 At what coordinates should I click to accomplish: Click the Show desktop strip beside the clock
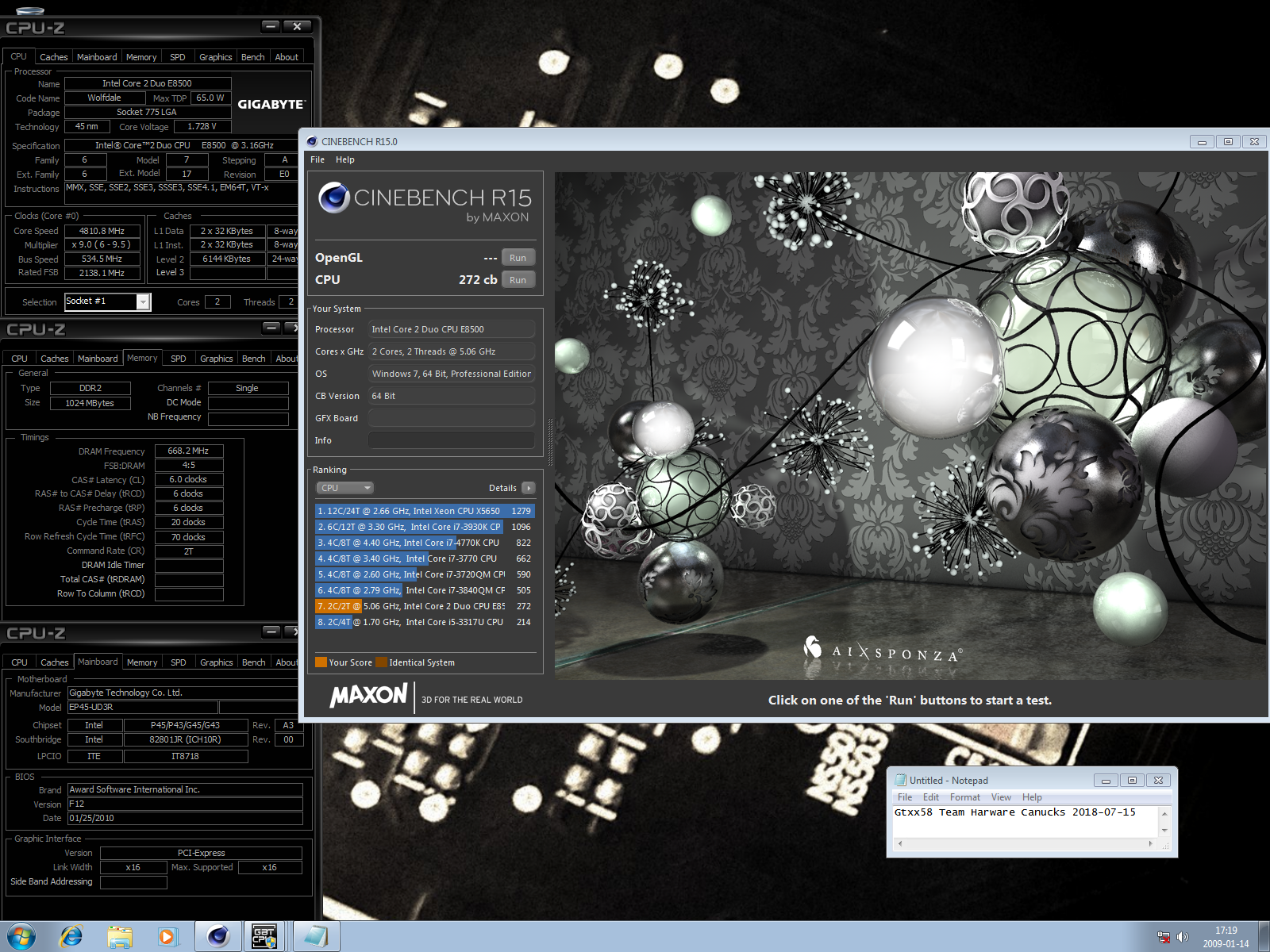coord(1264,937)
